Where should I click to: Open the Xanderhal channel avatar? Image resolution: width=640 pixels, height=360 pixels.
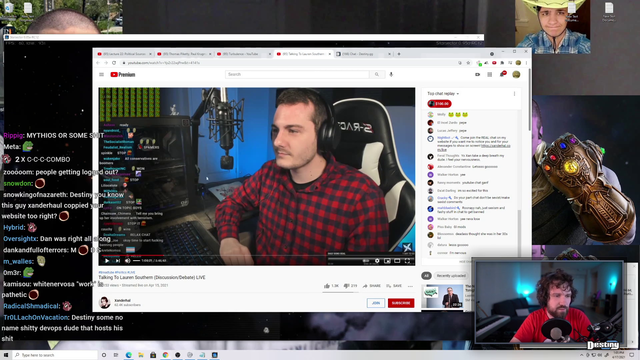click(x=104, y=302)
